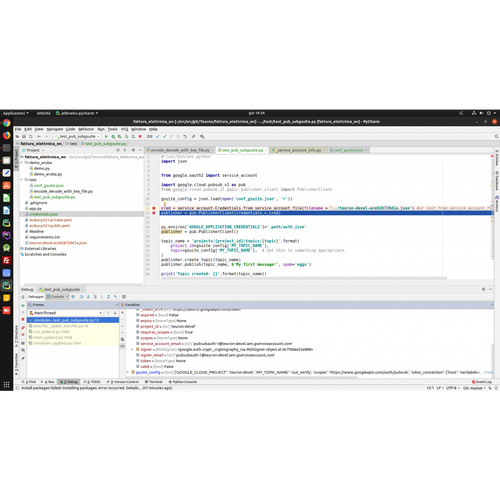The height and width of the screenshot is (500, 500).
Task: Open the Event Log
Action: pos(482,382)
